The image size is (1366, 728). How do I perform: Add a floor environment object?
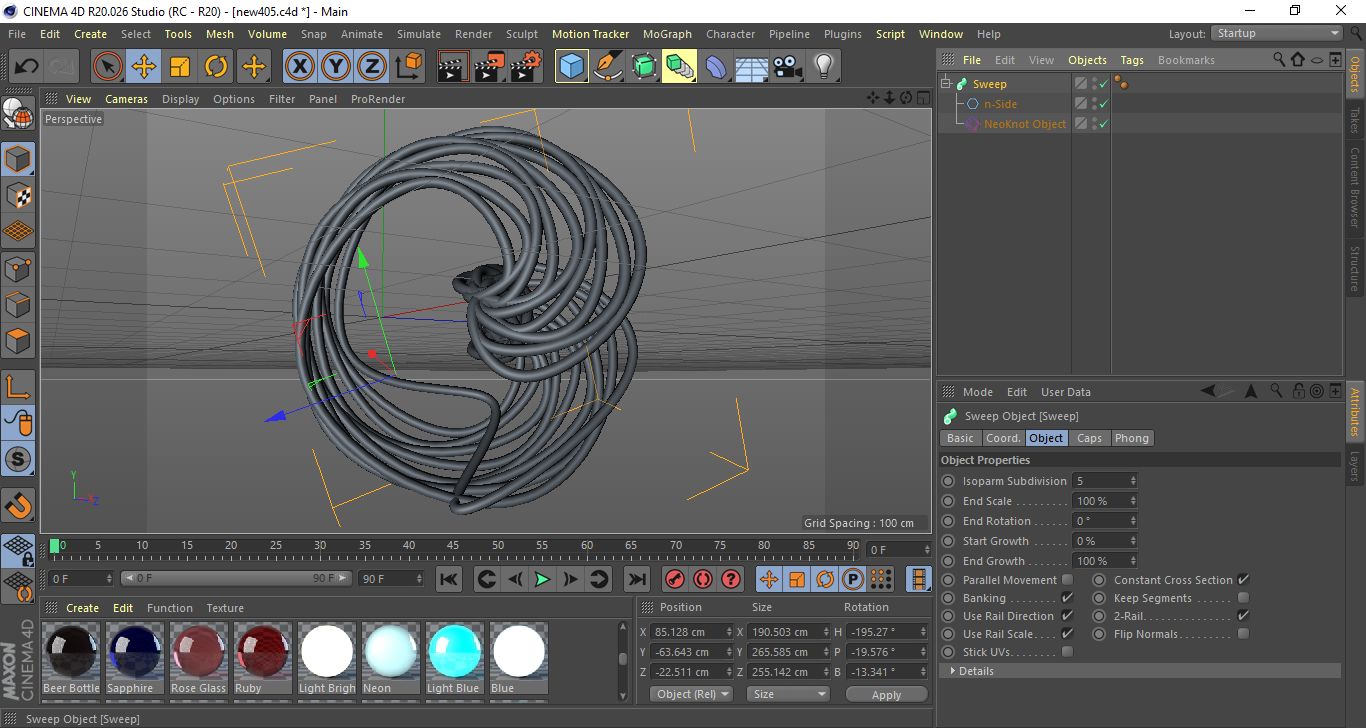pos(752,67)
